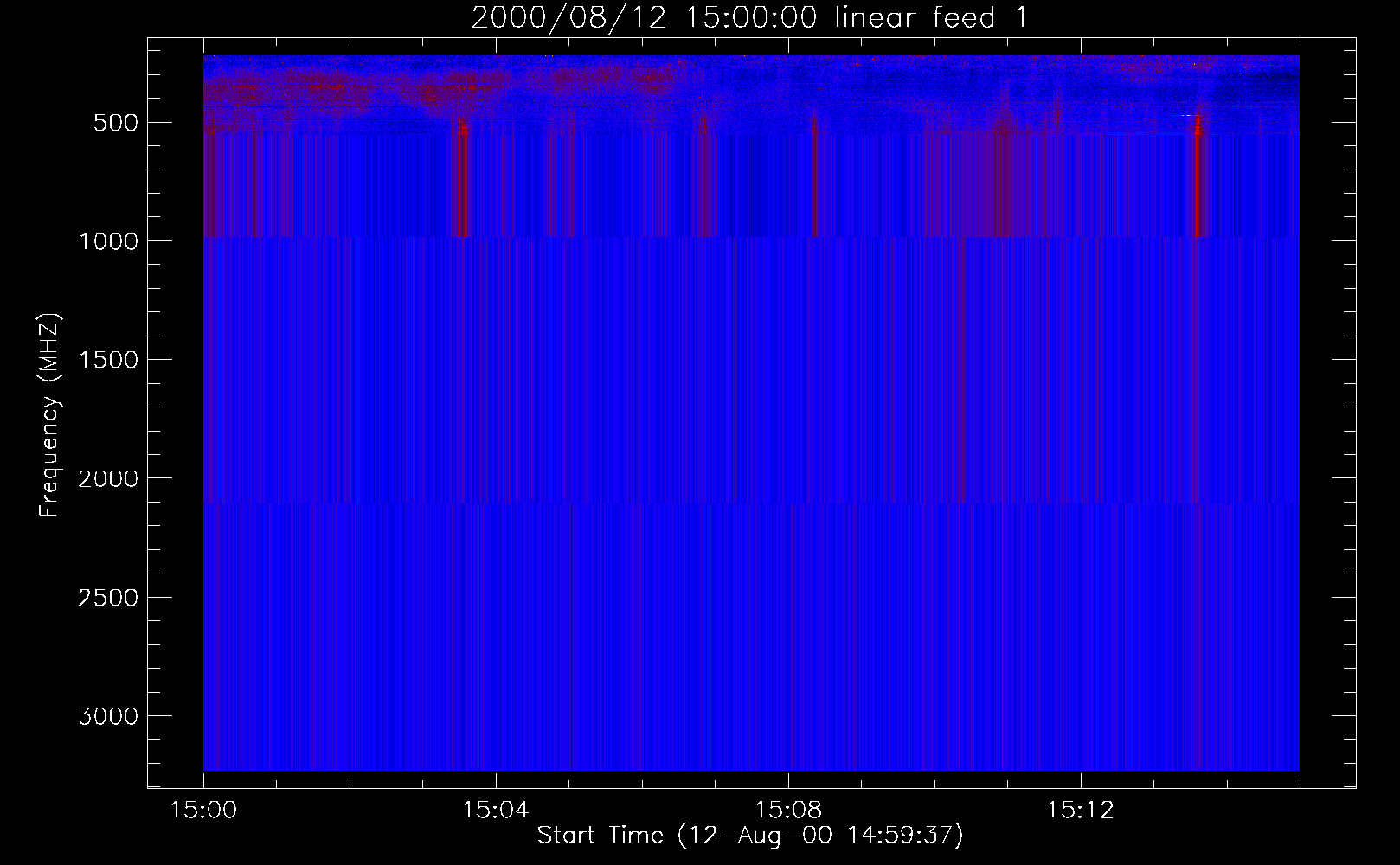Select the 2000 frequency tick label
1400x865 pixels.
point(109,479)
